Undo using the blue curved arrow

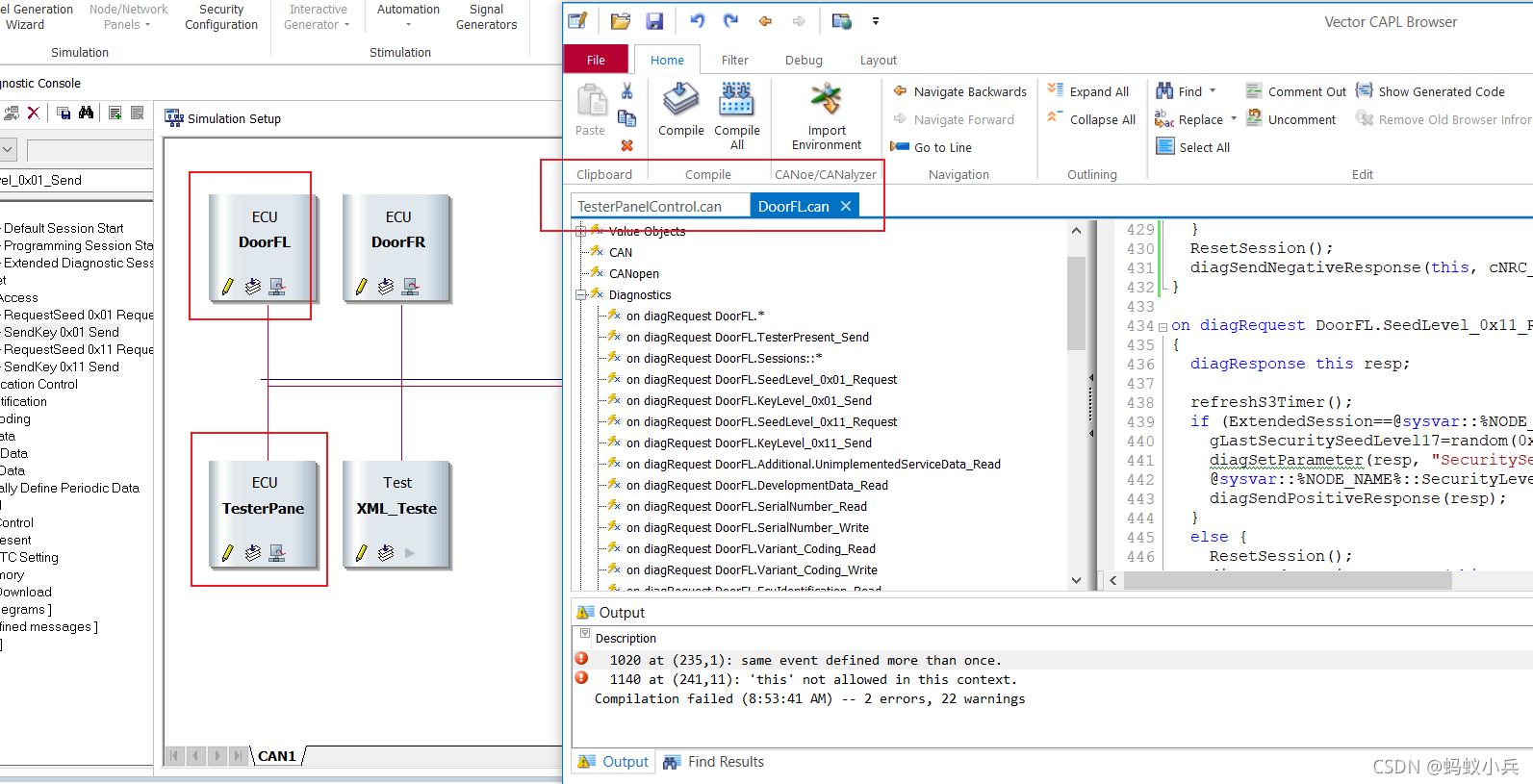click(698, 21)
